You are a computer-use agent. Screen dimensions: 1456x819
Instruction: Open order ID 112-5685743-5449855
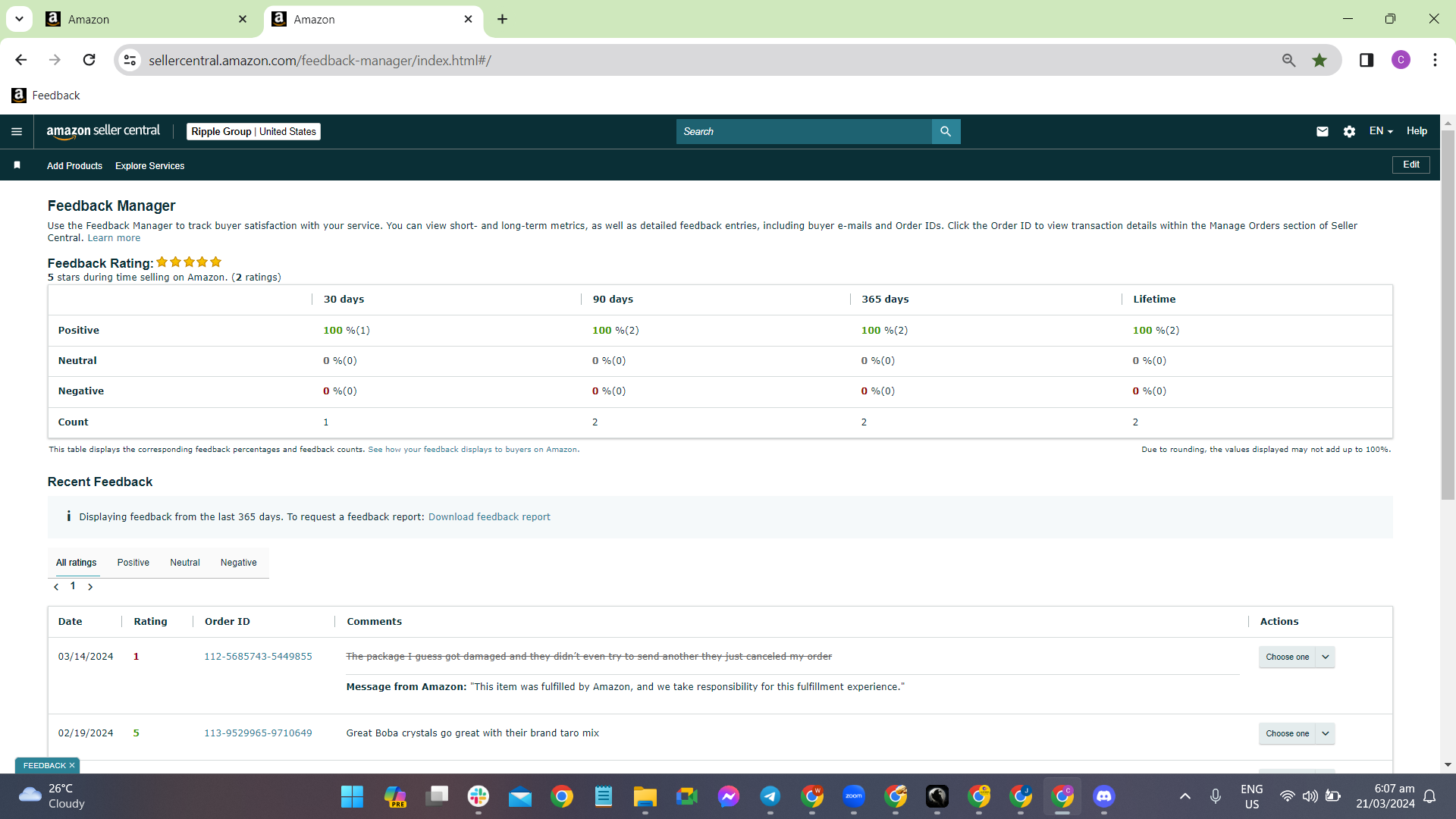click(x=258, y=657)
